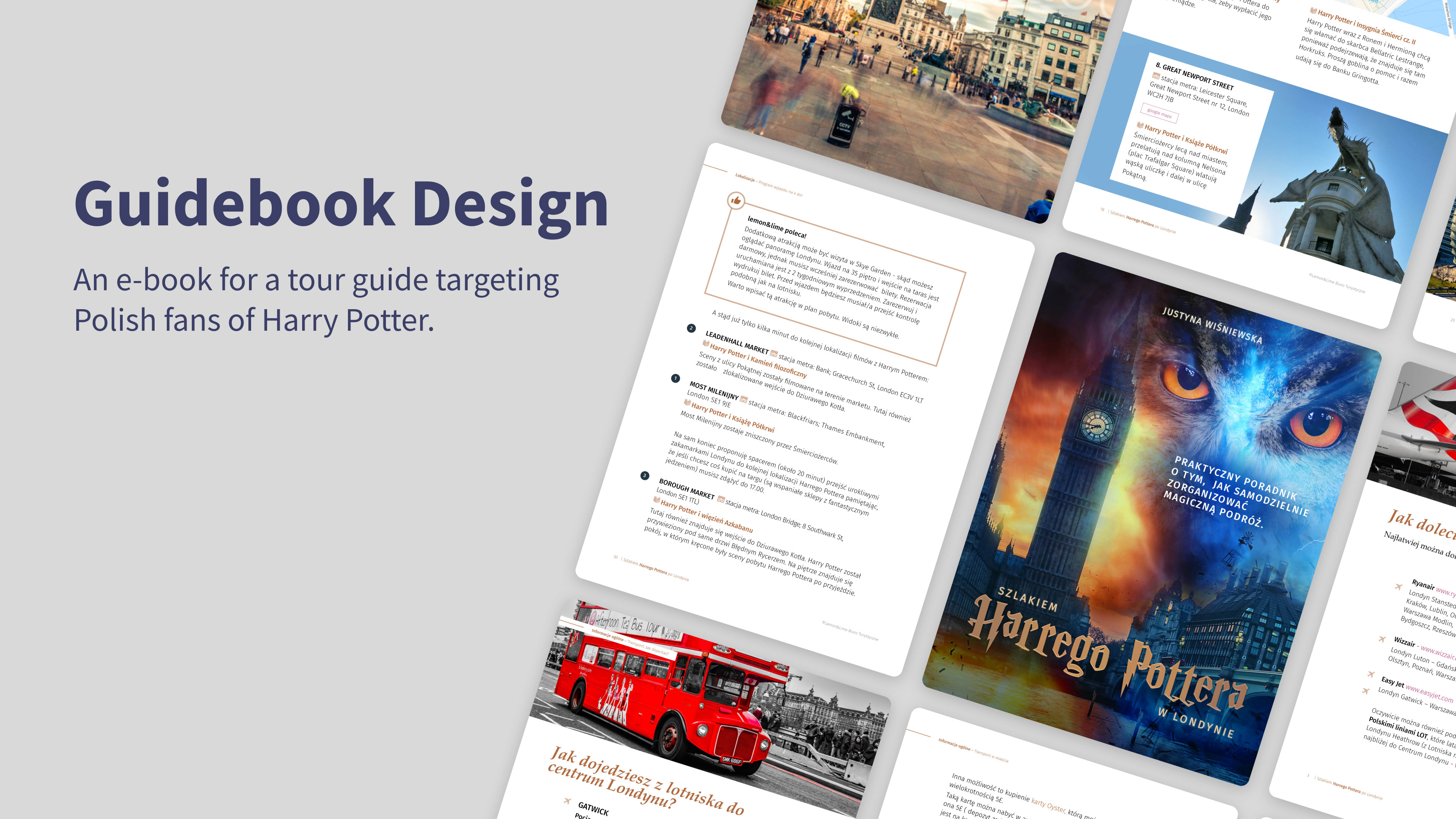Click the metro icon under Great Newport Street
The height and width of the screenshot is (819, 1456).
pos(1156,76)
